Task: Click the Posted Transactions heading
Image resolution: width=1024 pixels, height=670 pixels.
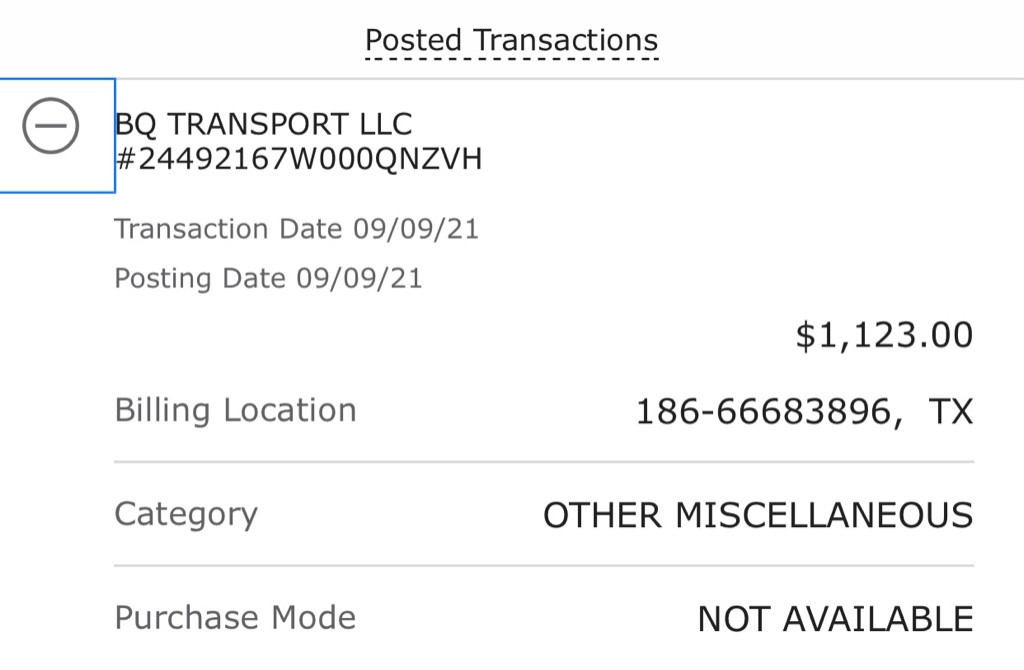Action: click(x=511, y=41)
